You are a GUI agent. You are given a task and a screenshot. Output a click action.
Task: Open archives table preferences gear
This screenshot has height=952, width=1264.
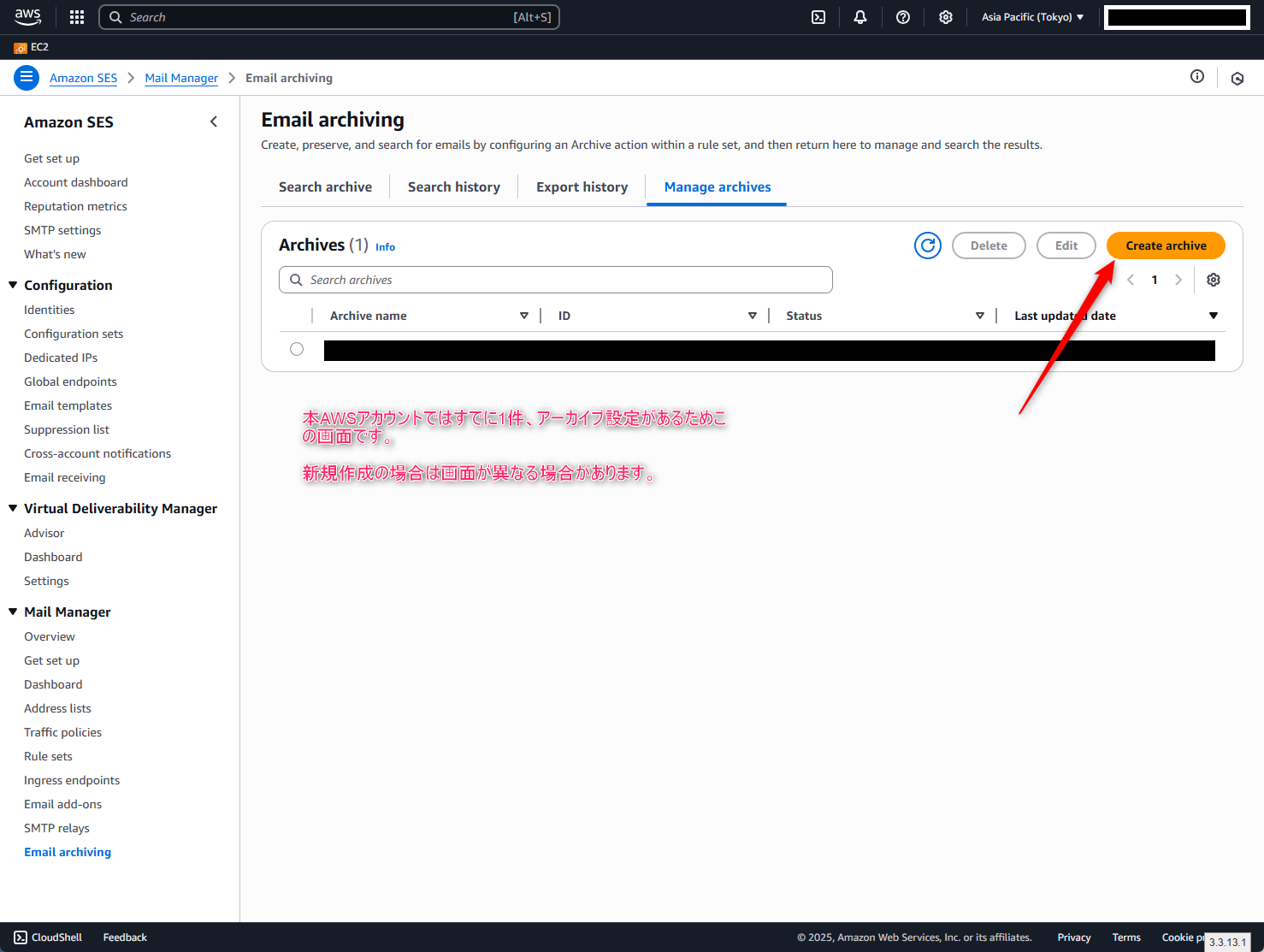point(1214,280)
